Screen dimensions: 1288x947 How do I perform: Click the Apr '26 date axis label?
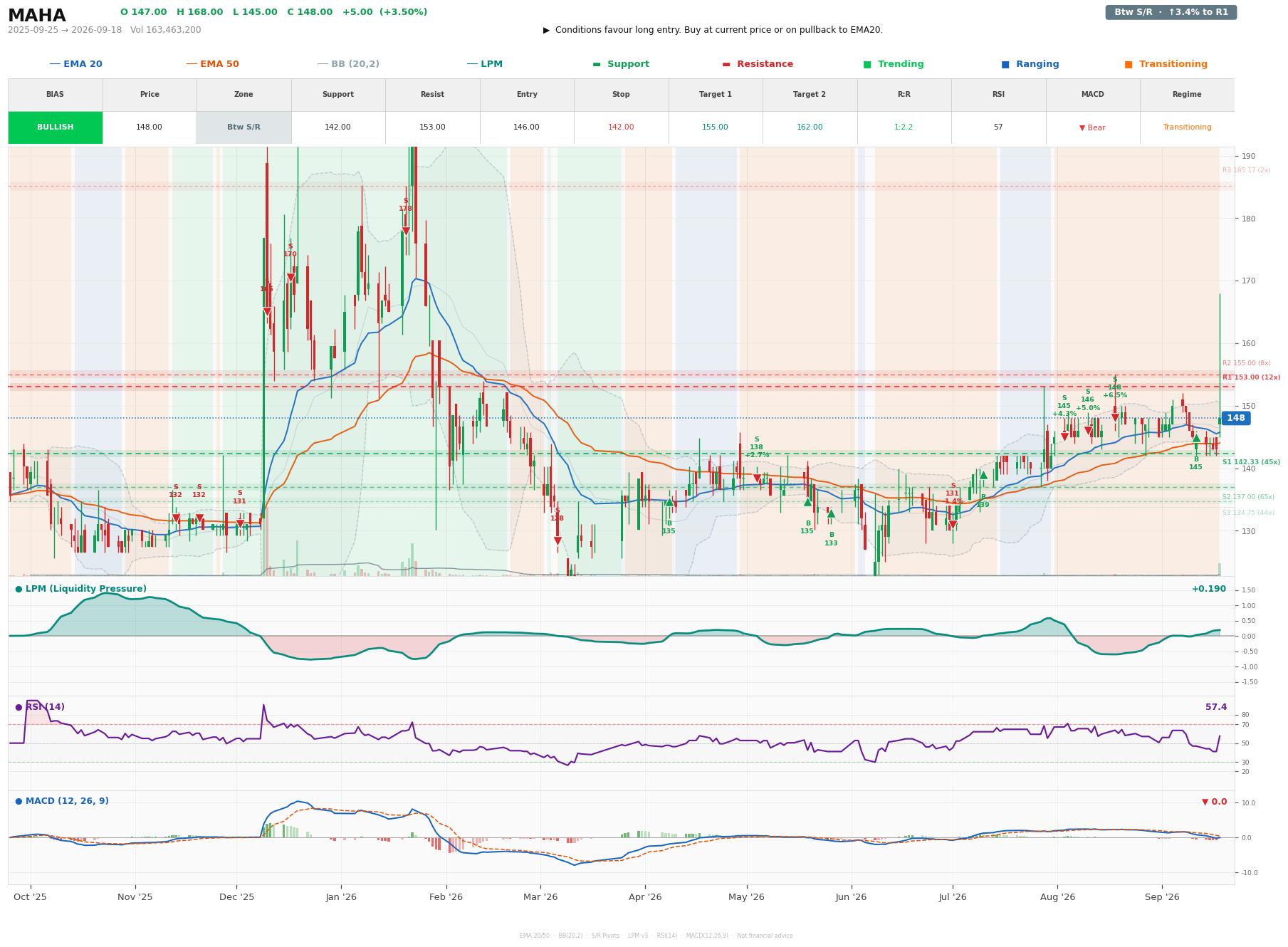645,897
